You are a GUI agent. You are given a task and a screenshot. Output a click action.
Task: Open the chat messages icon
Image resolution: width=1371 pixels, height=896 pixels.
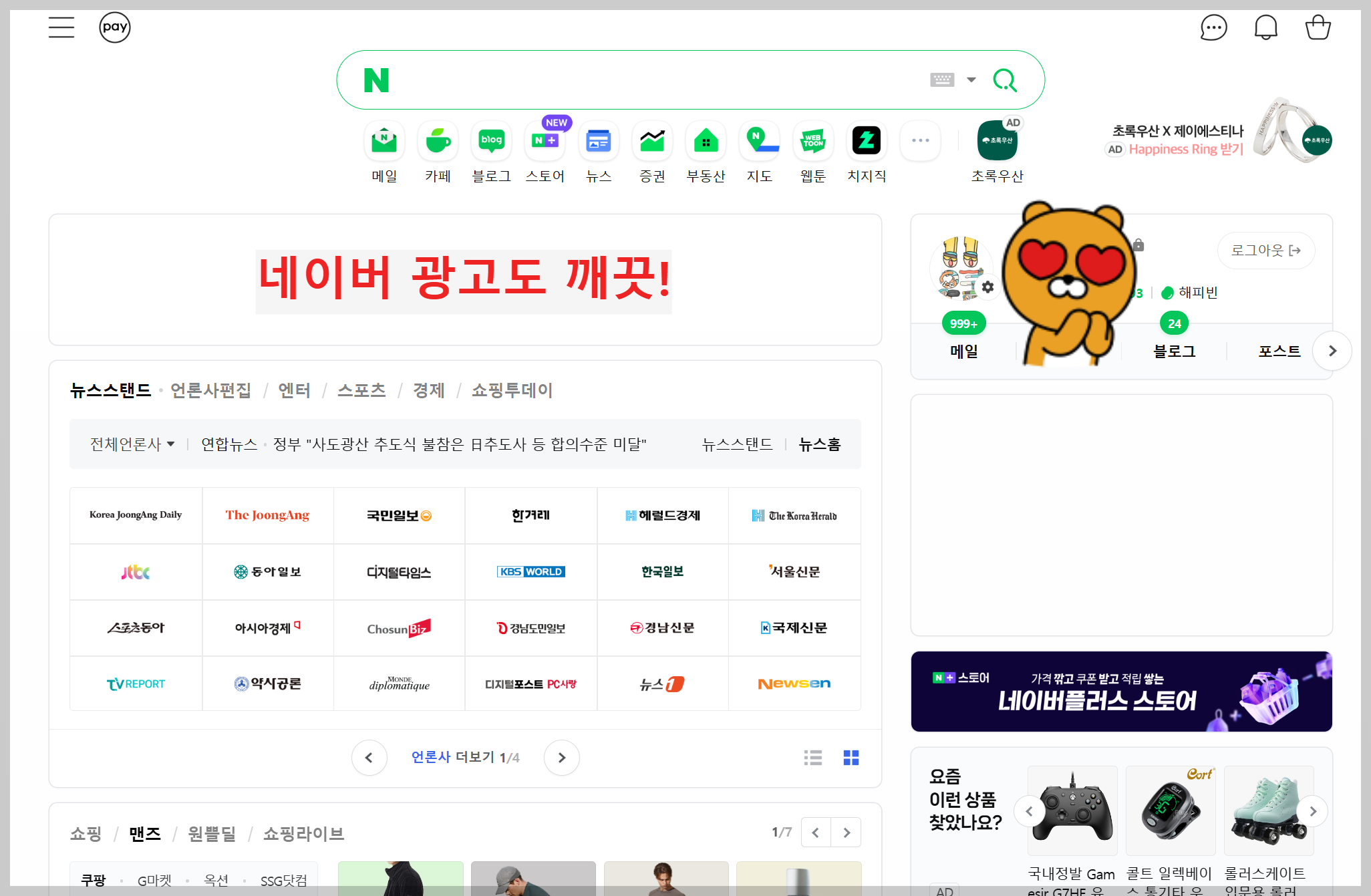click(x=1213, y=27)
